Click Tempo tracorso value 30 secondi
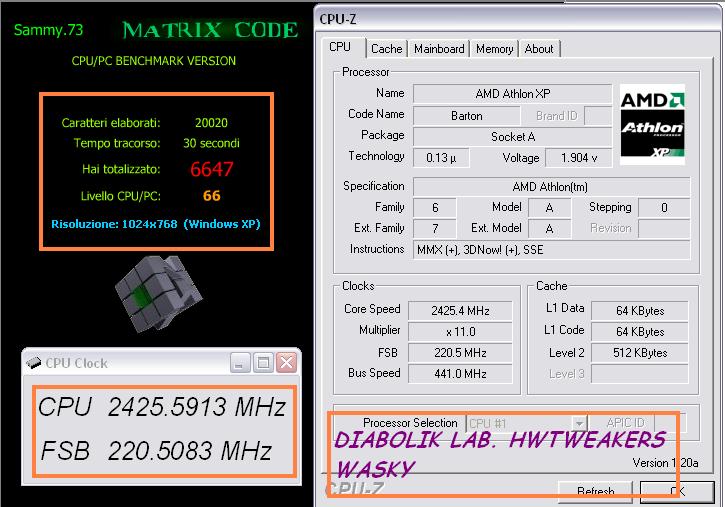Screen dimensions: 725x507 click(x=211, y=143)
